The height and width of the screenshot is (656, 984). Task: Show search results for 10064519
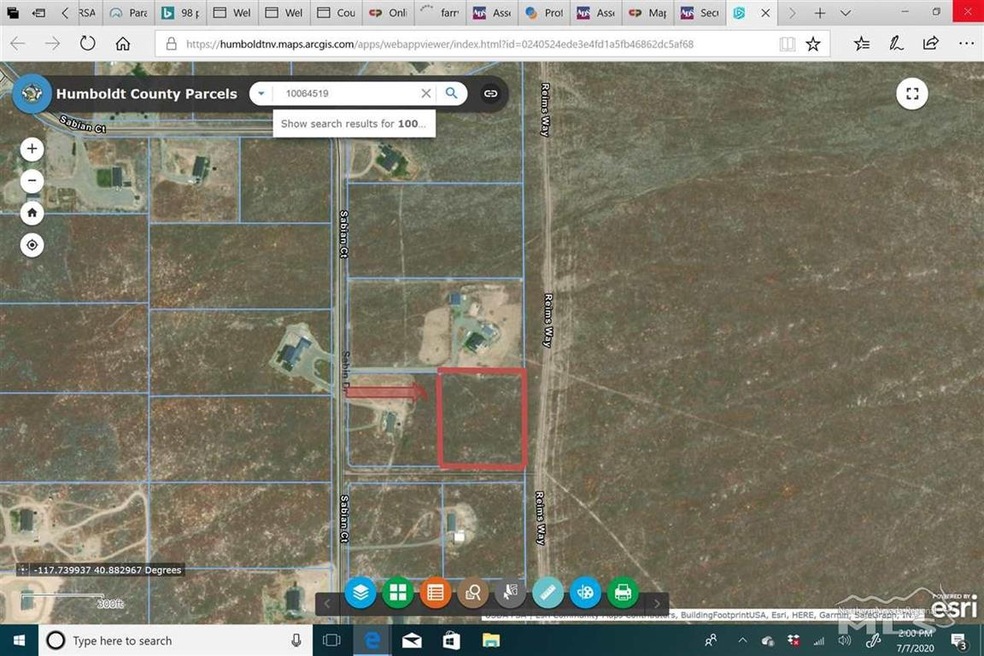click(x=353, y=123)
